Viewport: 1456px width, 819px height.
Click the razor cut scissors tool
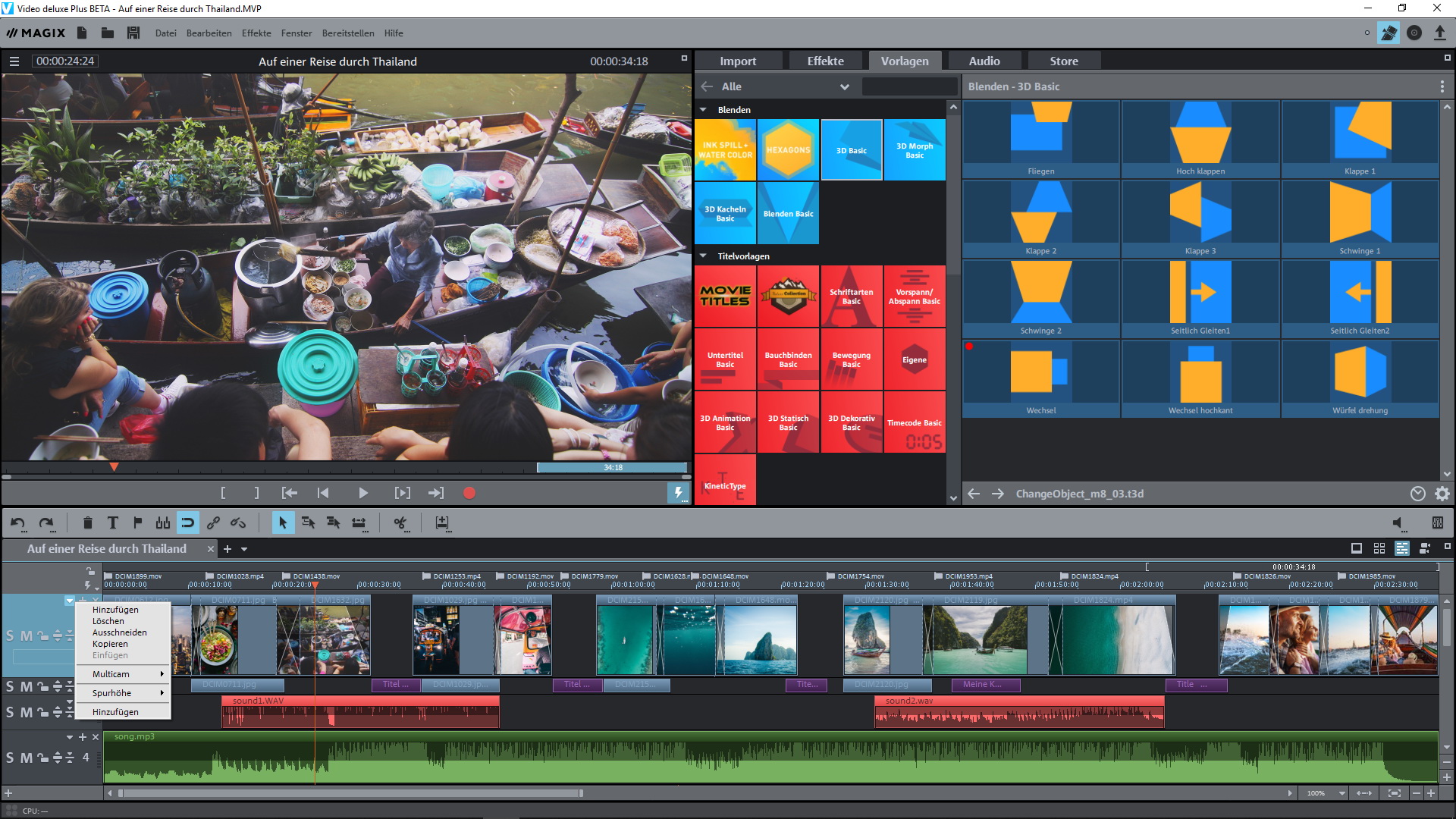(x=400, y=522)
